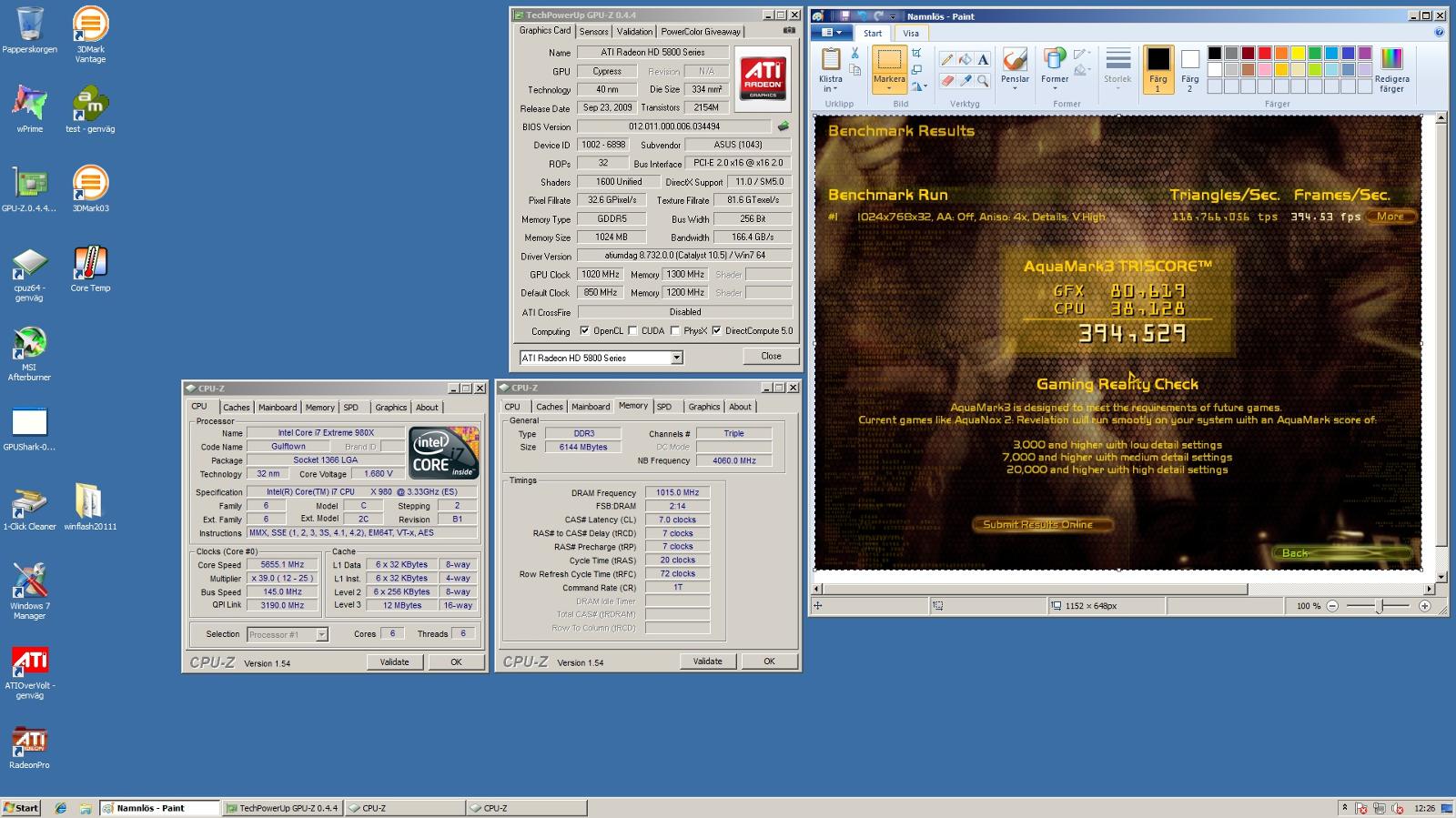Toggle the CUDA checkbox in GPU-Z
The height and width of the screenshot is (818, 1456).
(x=632, y=331)
